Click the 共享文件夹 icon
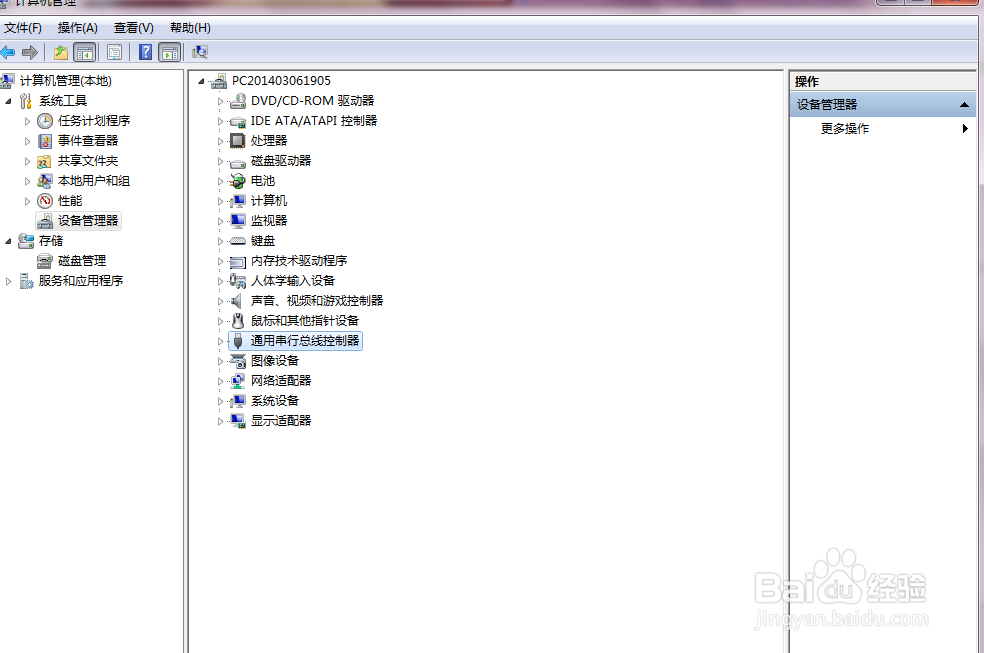Viewport: 984px width, 653px height. coord(45,161)
